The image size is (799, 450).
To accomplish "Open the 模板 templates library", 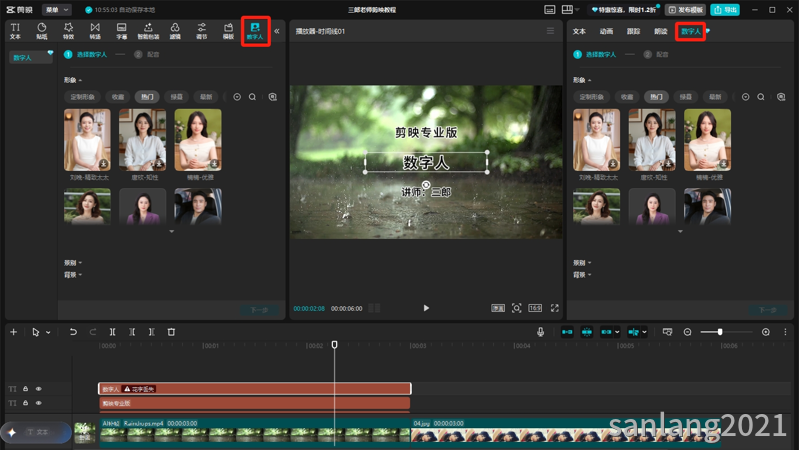I will 228,31.
